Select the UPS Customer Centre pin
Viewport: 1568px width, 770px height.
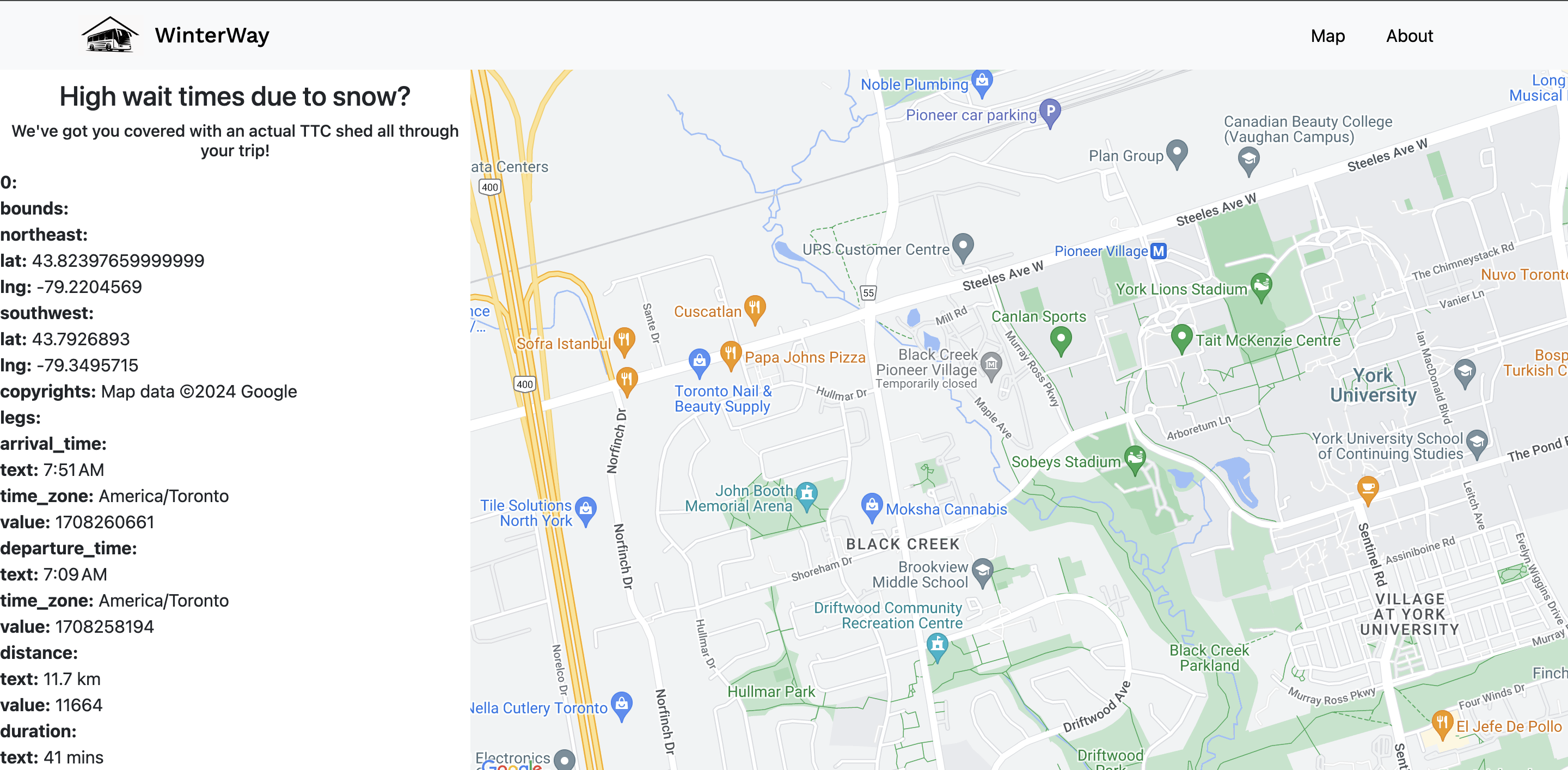[x=963, y=248]
